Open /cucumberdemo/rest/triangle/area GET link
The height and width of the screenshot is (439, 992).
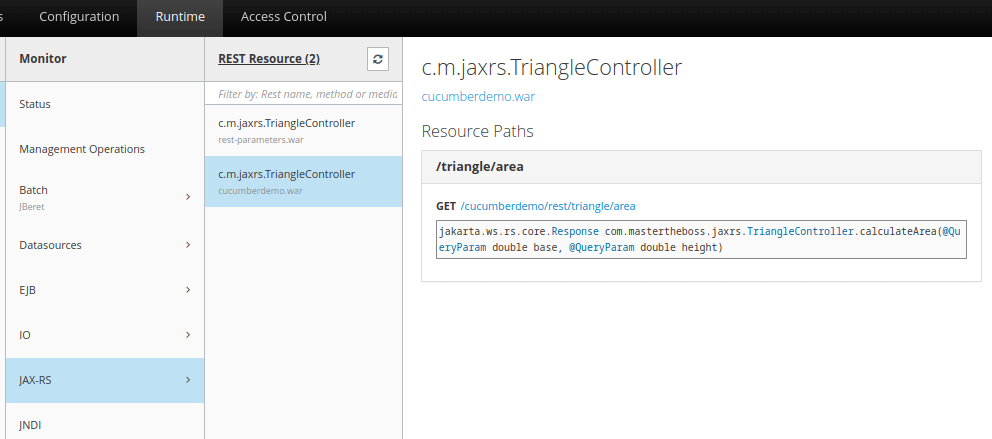548,206
